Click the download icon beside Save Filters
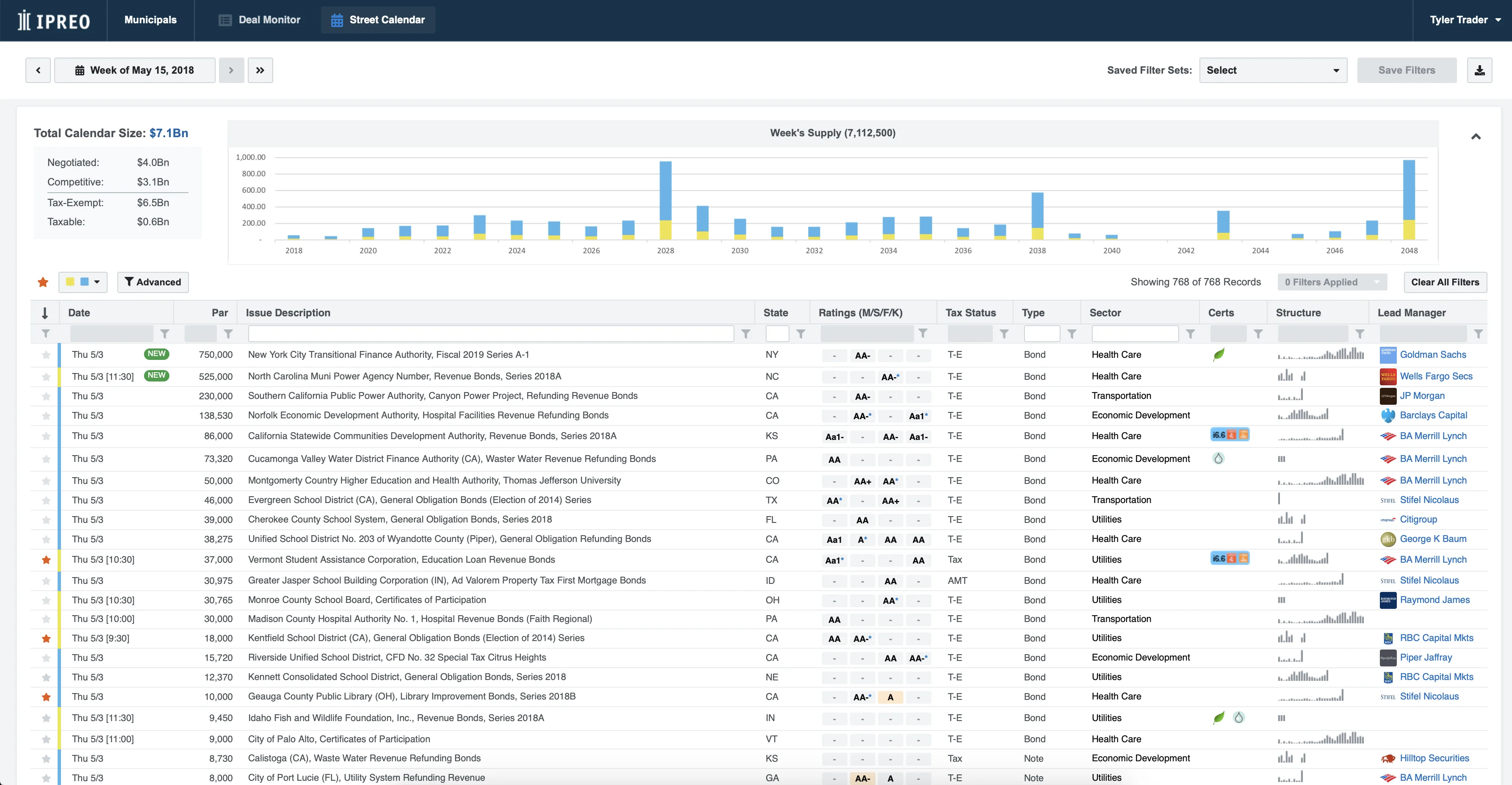The width and height of the screenshot is (1512, 785). pyautogui.click(x=1479, y=70)
